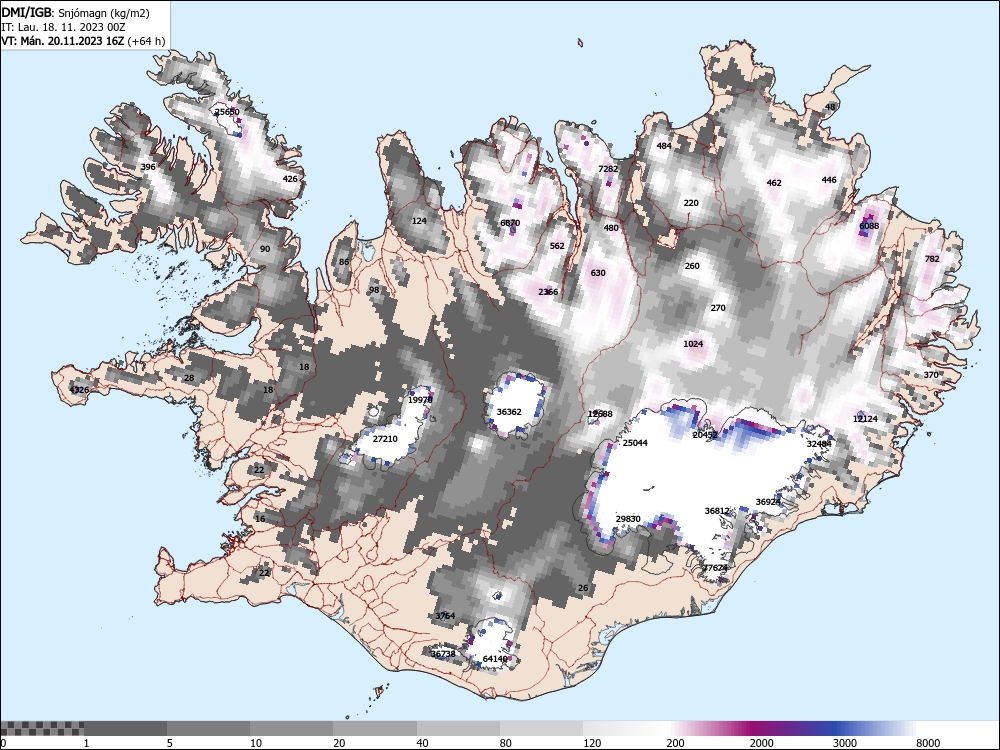Click the map value '16' in the southwest
The width and height of the screenshot is (1000, 750).
[260, 518]
